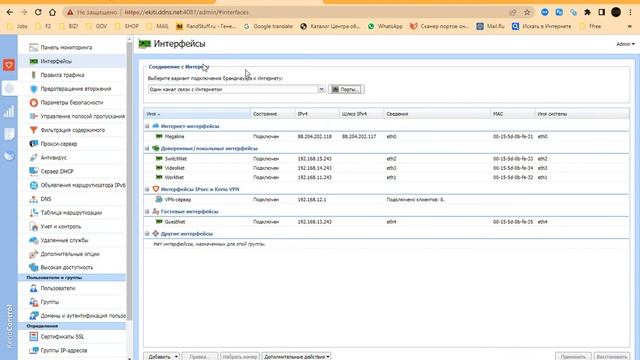Click the MAC column header
Screen dimensions: 640x360
(x=512, y=114)
